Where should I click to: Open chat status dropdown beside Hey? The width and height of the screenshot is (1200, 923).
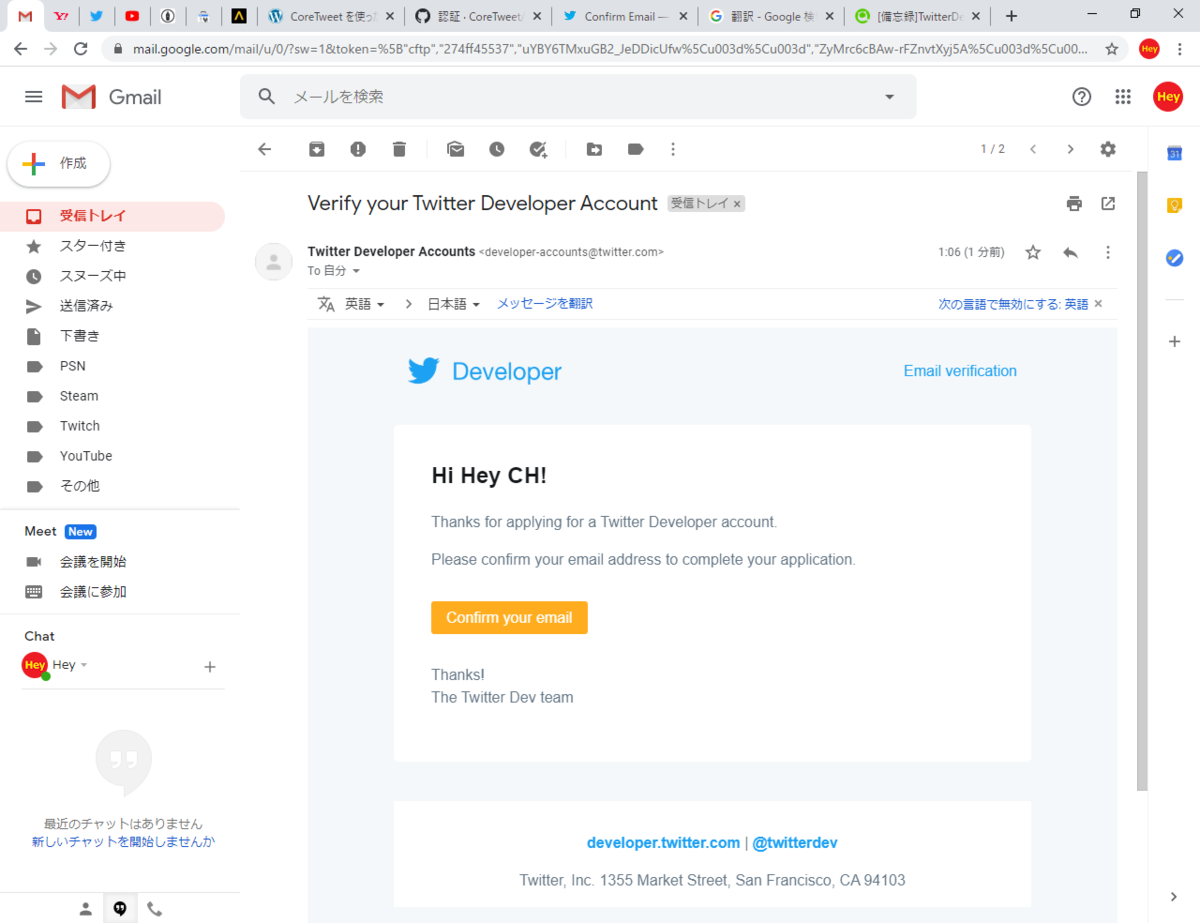[x=84, y=665]
